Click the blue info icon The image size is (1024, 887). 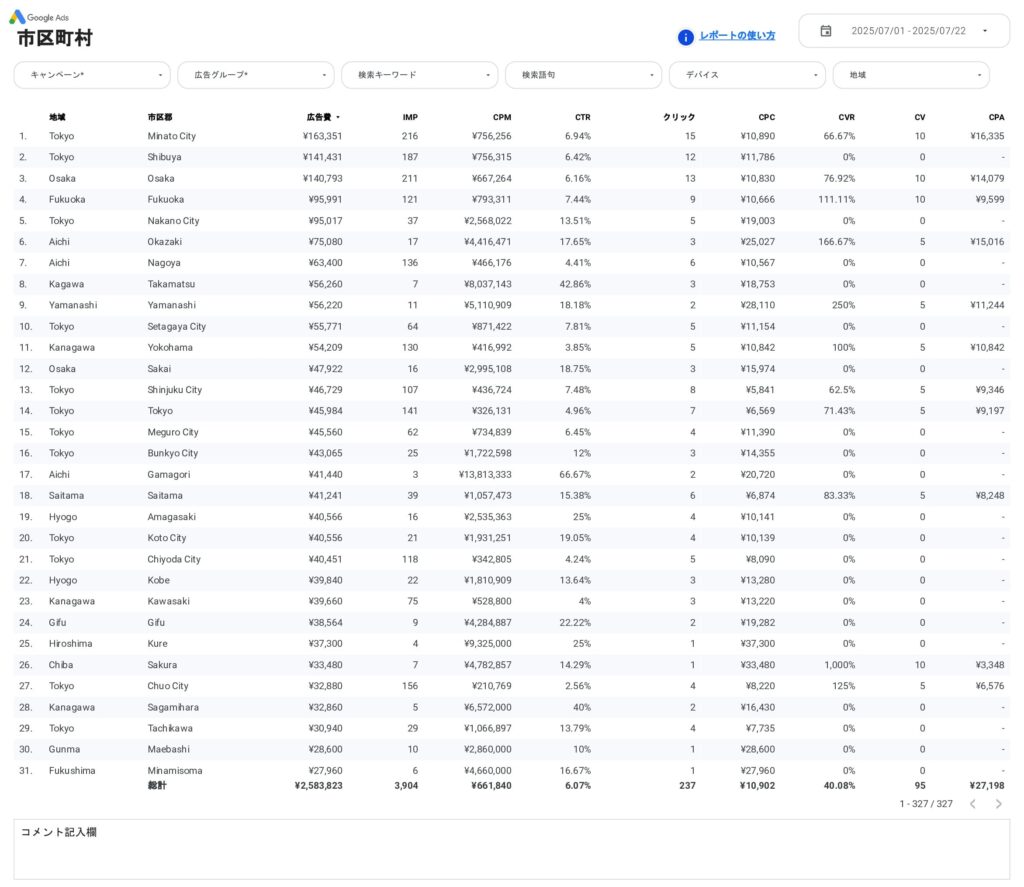[x=686, y=37]
